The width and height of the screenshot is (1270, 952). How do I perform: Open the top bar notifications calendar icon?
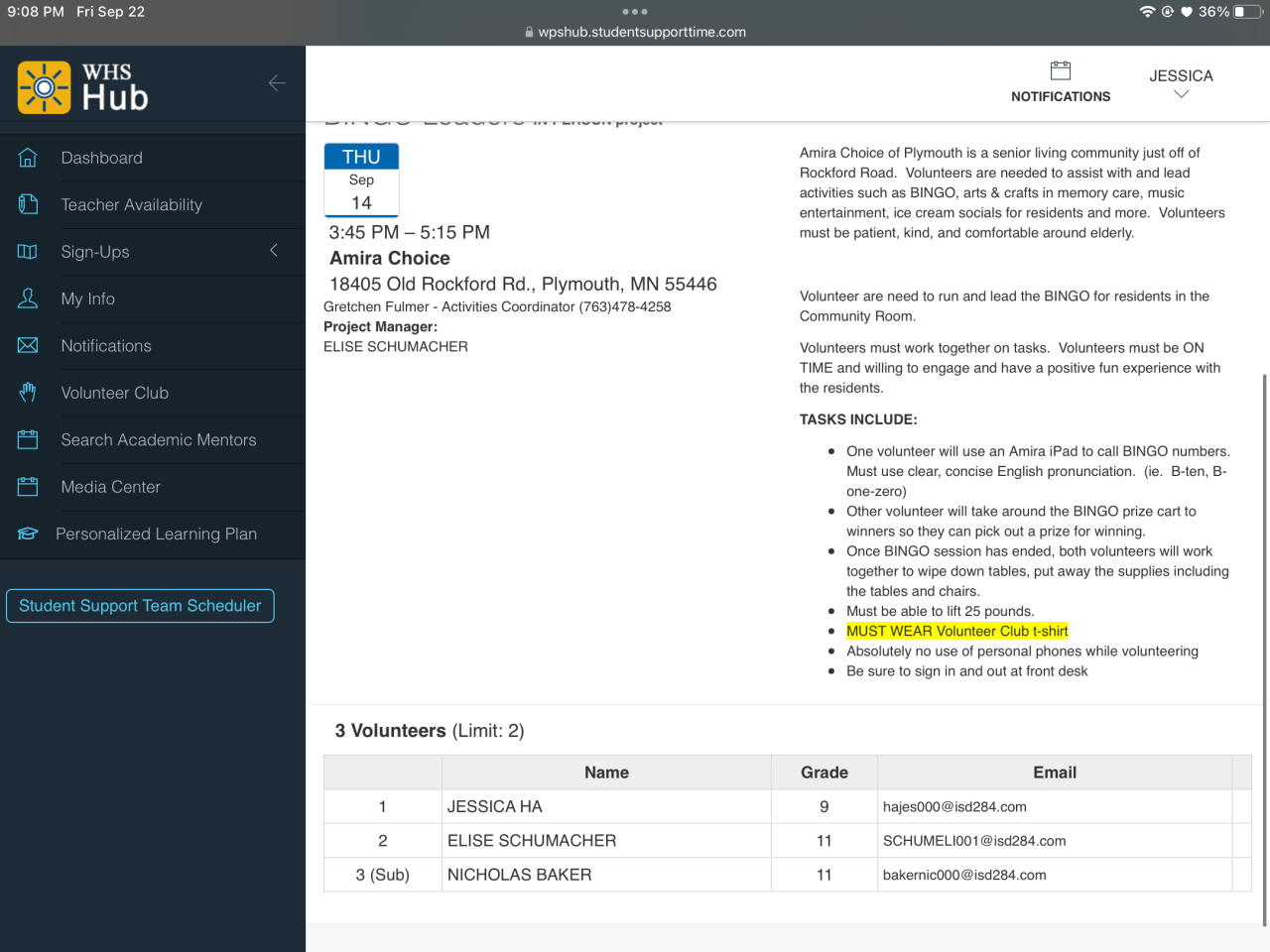click(x=1061, y=70)
